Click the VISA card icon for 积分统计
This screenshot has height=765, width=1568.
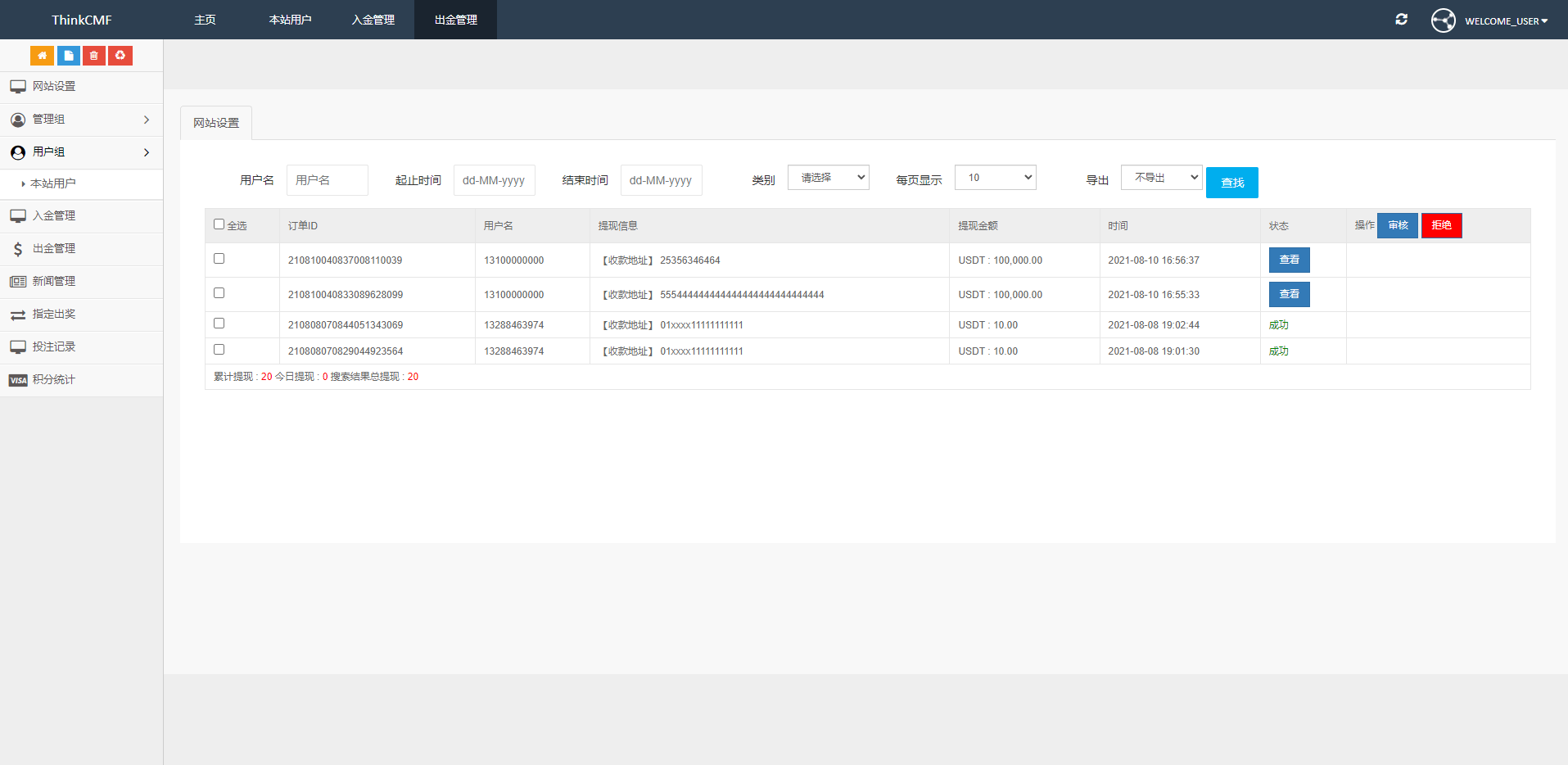pos(18,380)
